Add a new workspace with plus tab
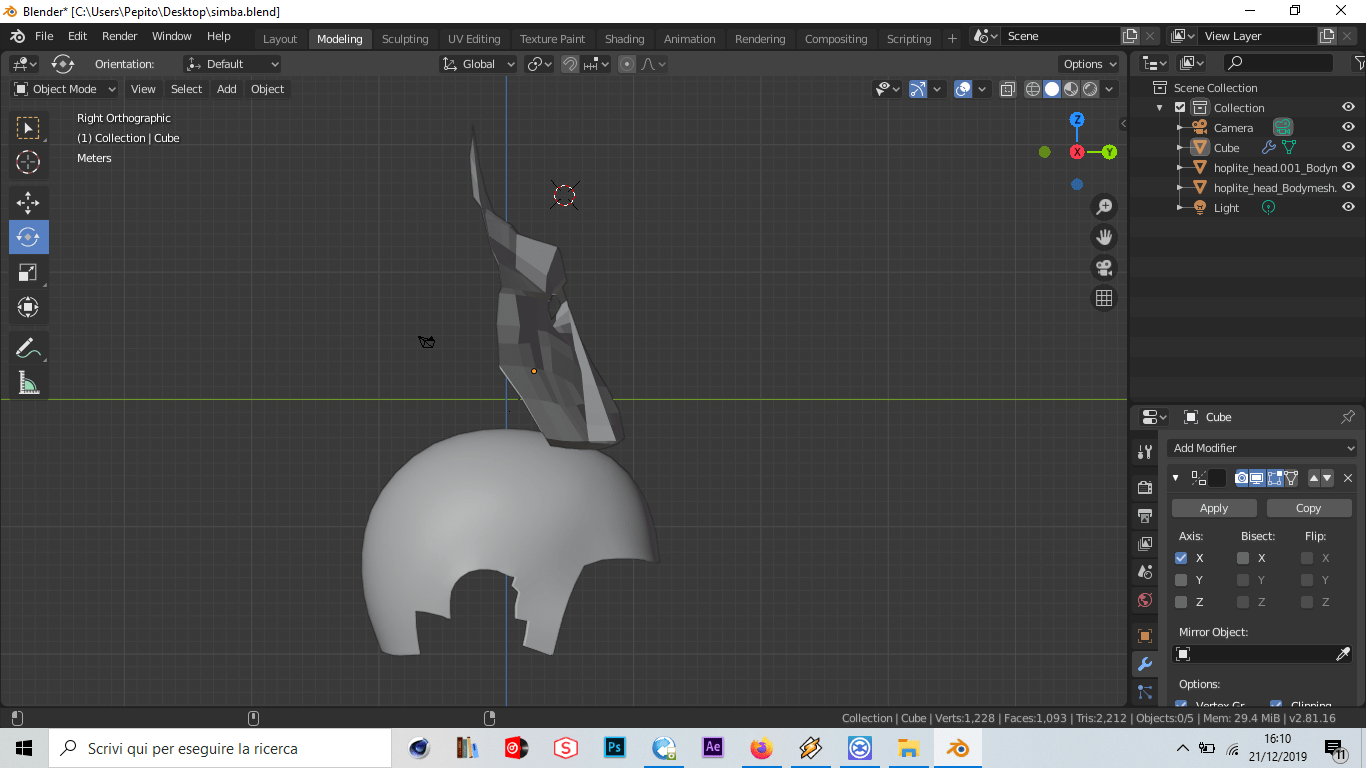The image size is (1366, 768). pyautogui.click(x=952, y=39)
